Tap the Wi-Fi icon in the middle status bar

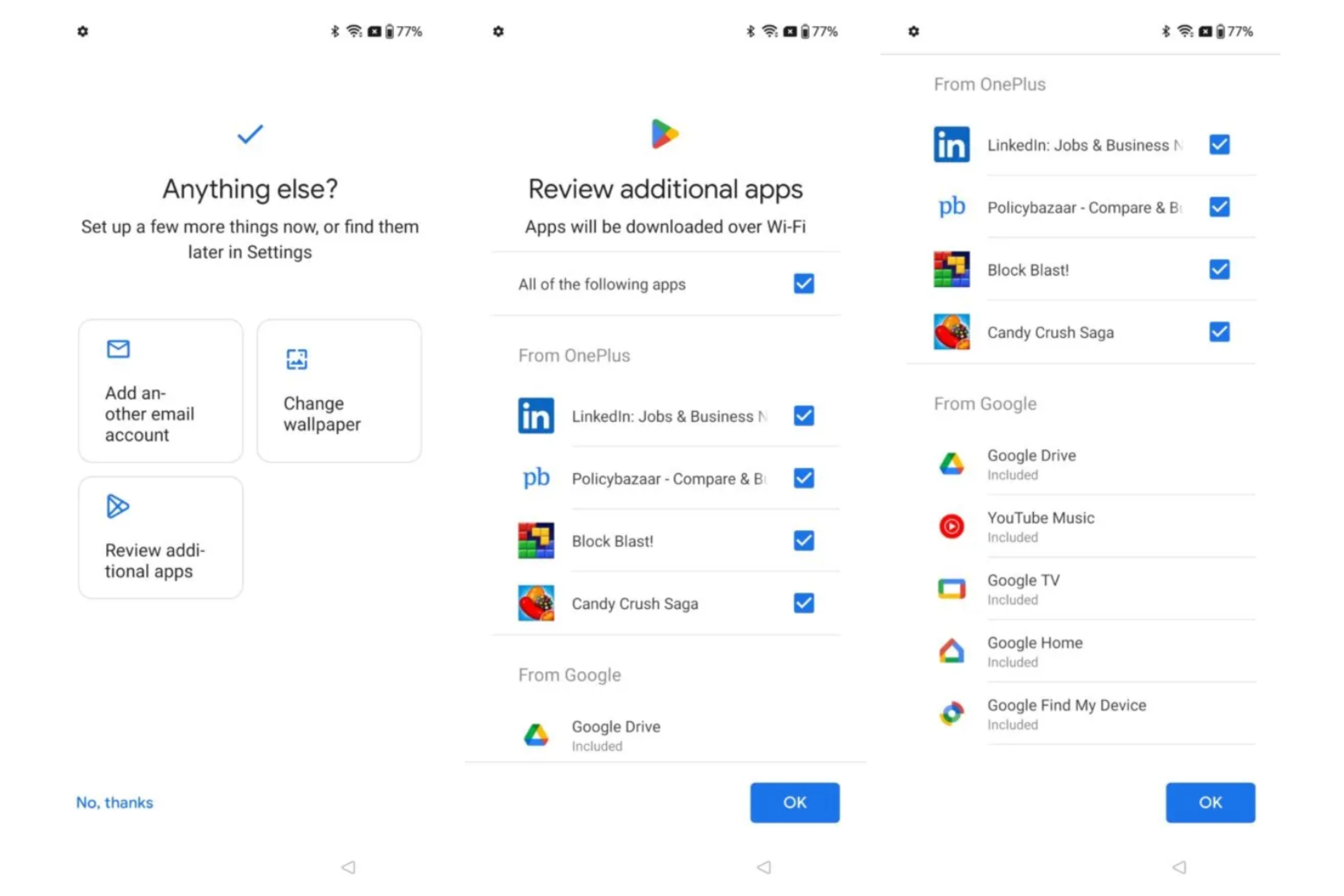pyautogui.click(x=770, y=31)
